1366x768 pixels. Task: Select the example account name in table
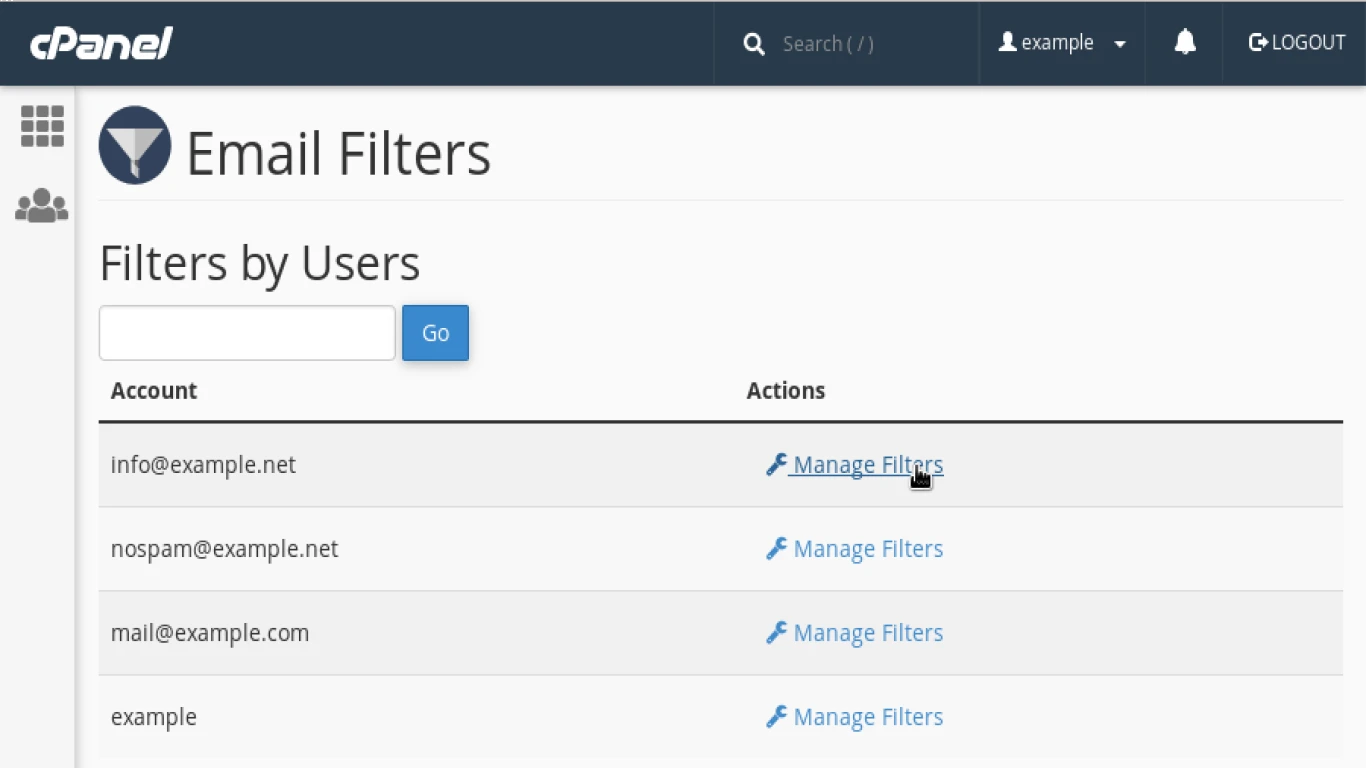click(x=153, y=718)
